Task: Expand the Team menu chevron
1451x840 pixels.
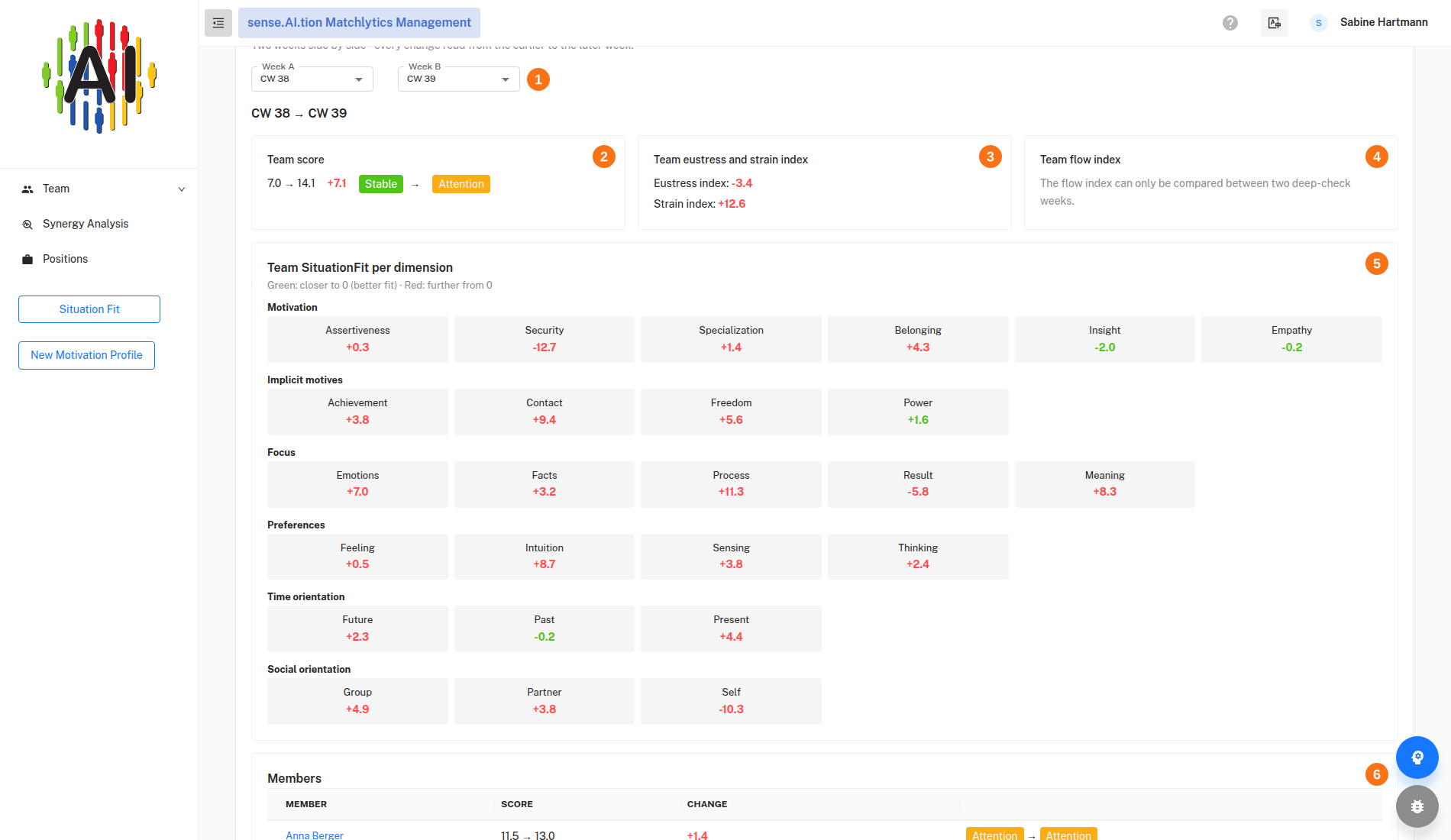Action: point(182,189)
